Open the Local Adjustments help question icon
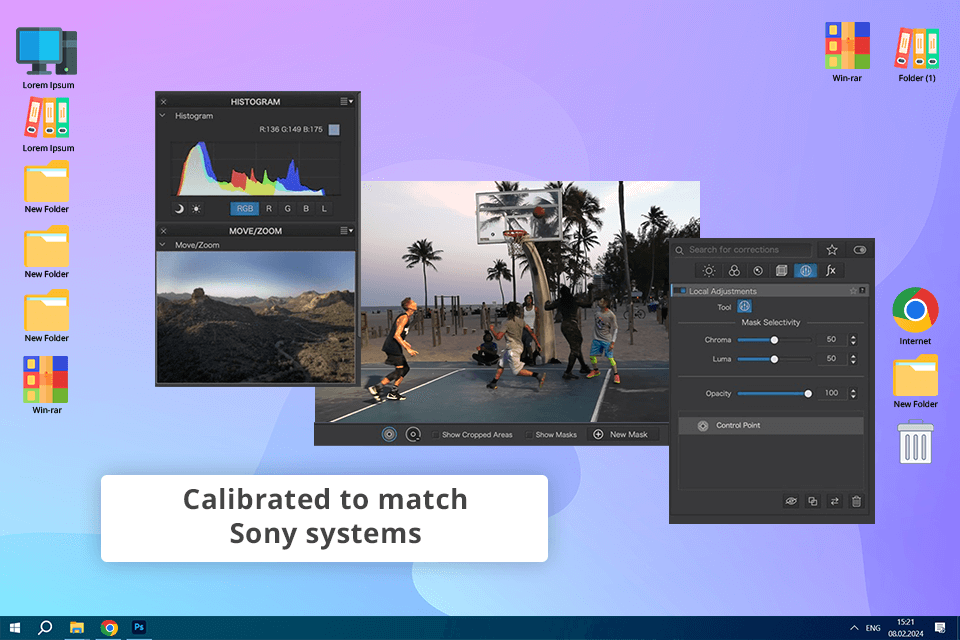The image size is (960, 640). pos(862,291)
